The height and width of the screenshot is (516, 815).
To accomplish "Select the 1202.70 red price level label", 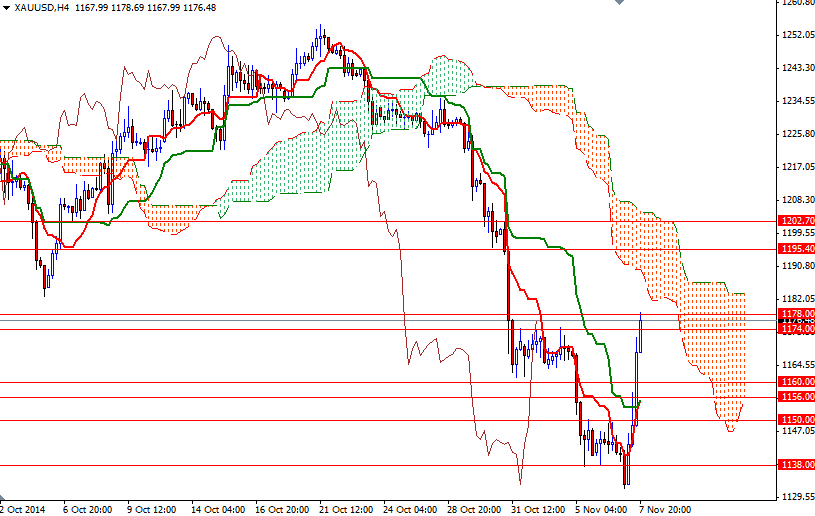I will [796, 221].
